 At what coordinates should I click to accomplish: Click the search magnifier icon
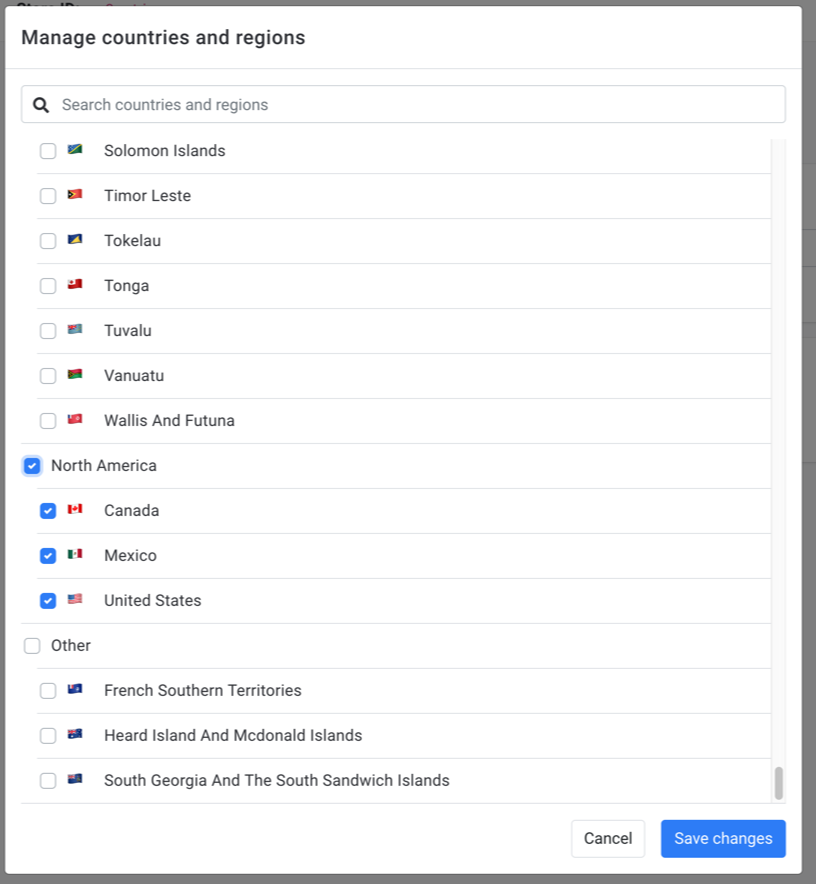pos(41,105)
